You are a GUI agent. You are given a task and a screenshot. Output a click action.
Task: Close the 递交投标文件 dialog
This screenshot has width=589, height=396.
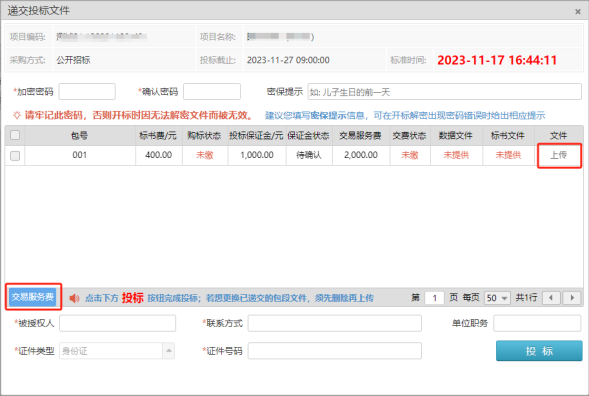click(578, 12)
